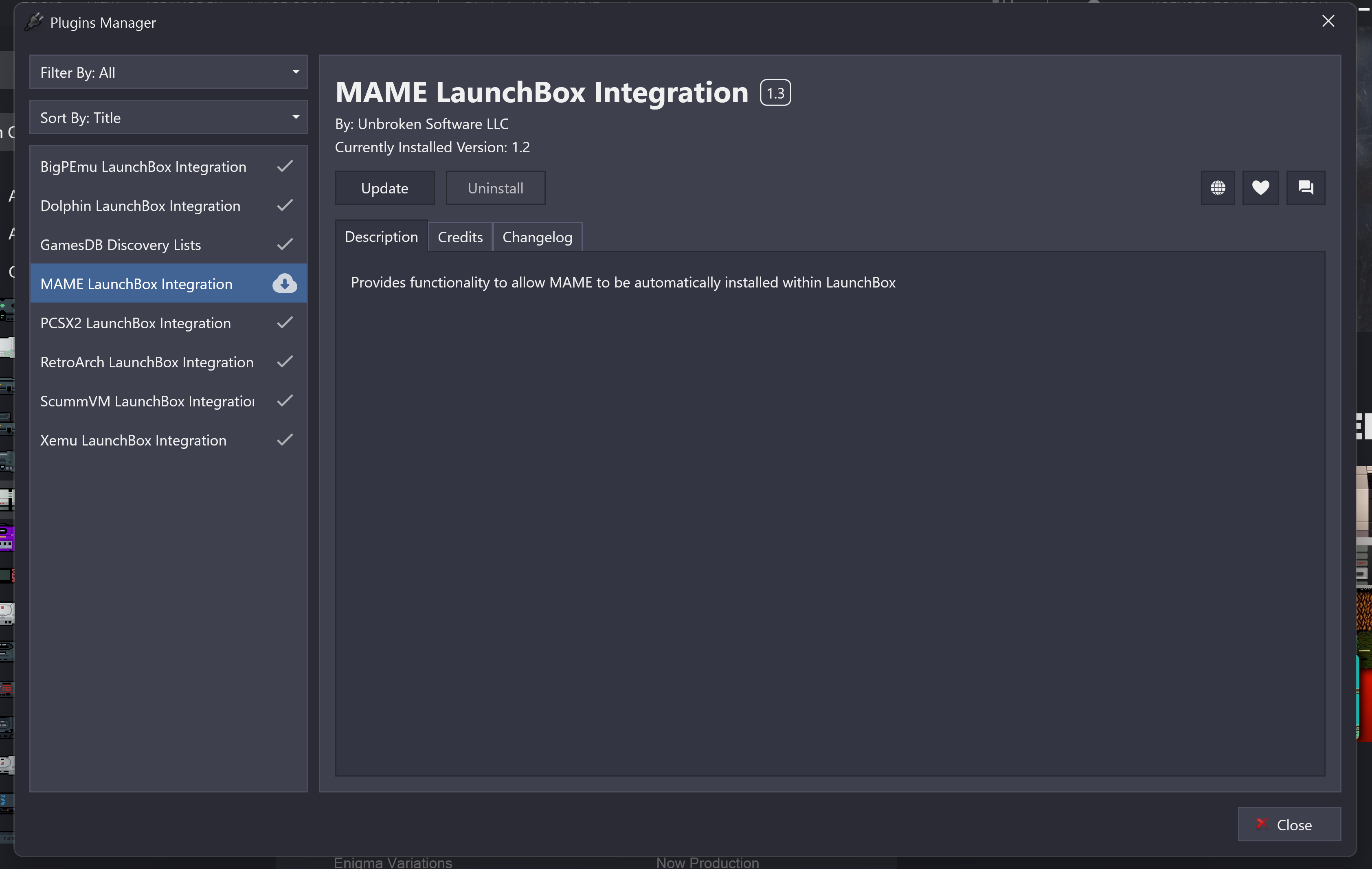Select RetroArch LaunchBox Integration entry
Viewport: 1372px width, 869px height.
147,362
